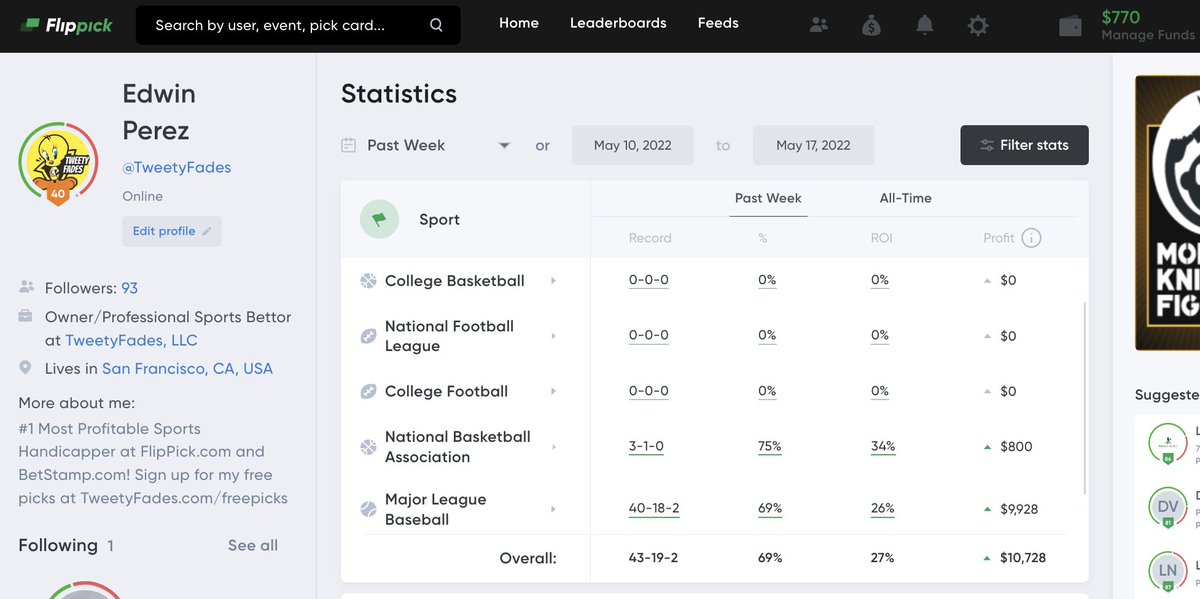This screenshot has width=1200, height=599.
Task: Open Feeds in top navigation
Action: click(718, 23)
